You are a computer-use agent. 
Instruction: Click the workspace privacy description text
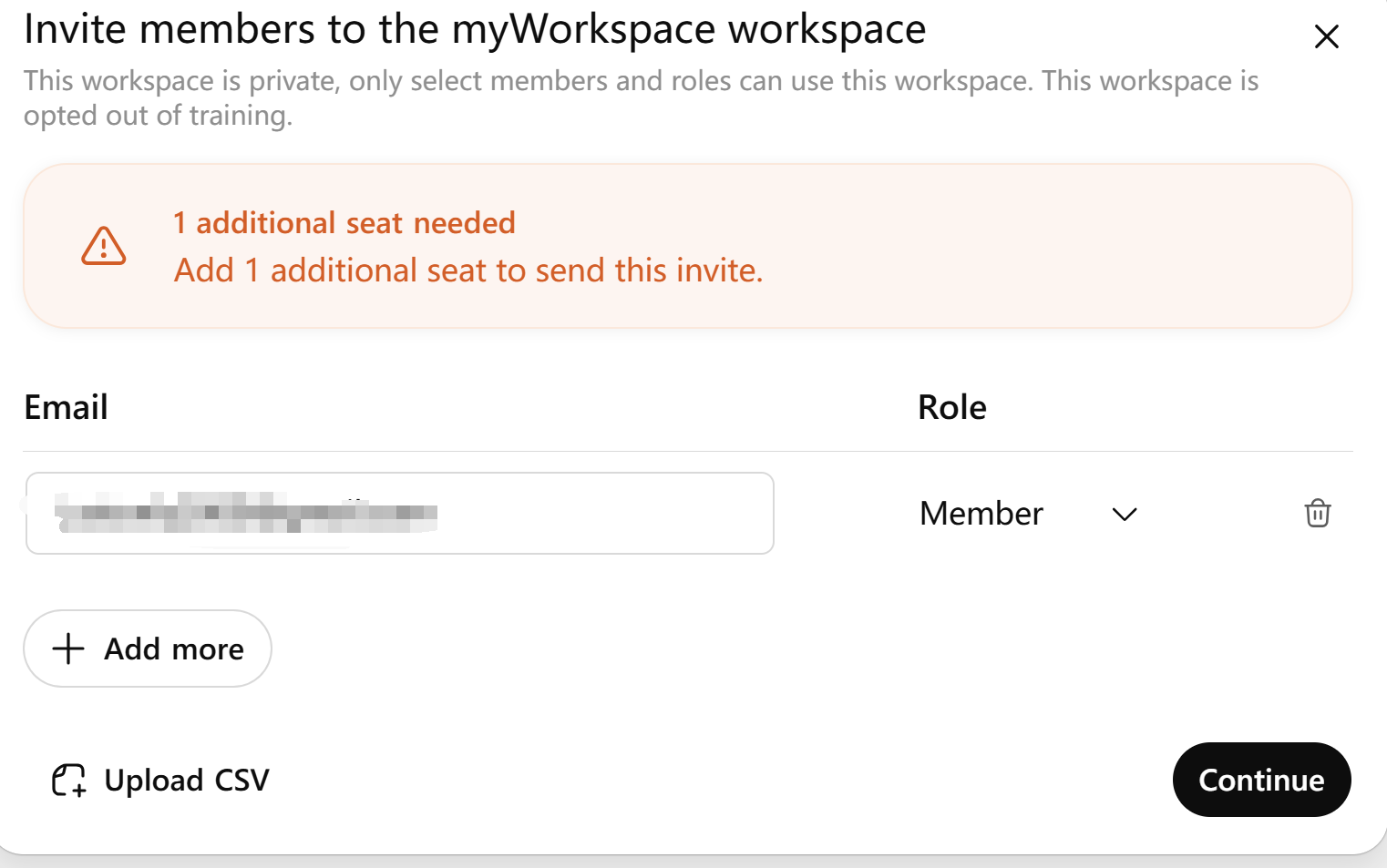pos(641,98)
